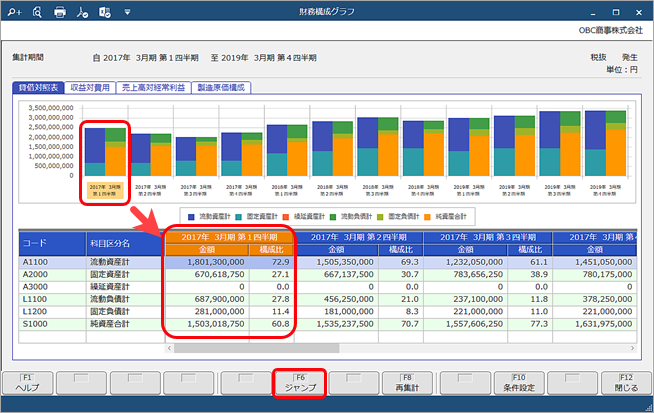Select the 1,503,018,750 amount cell
Screen dimensions: 654x413
pyautogui.click(x=207, y=324)
